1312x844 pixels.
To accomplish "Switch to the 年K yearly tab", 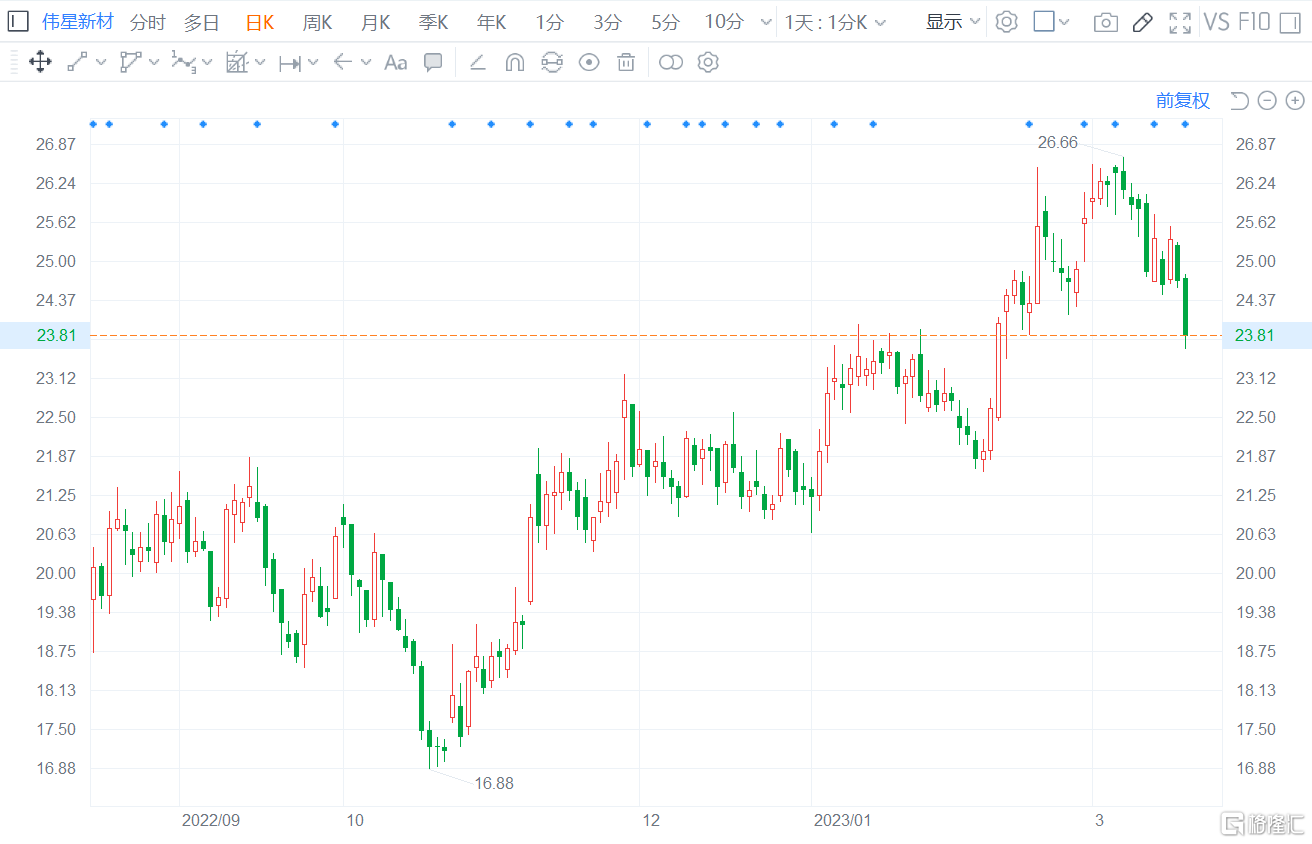I will [491, 22].
